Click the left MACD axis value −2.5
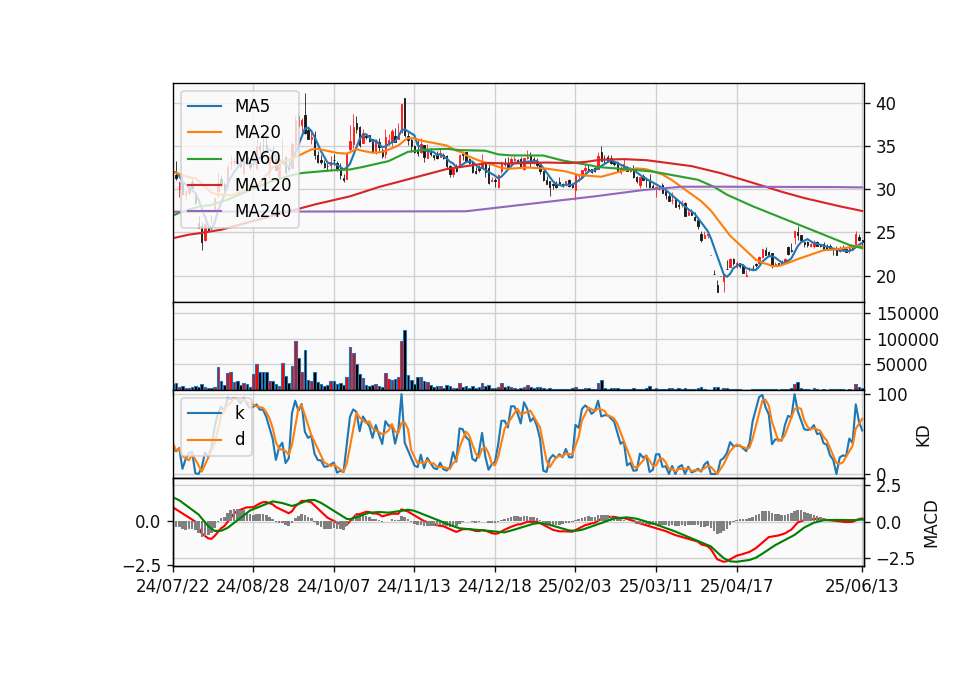Screen dimensions: 960x690 click(x=142, y=564)
